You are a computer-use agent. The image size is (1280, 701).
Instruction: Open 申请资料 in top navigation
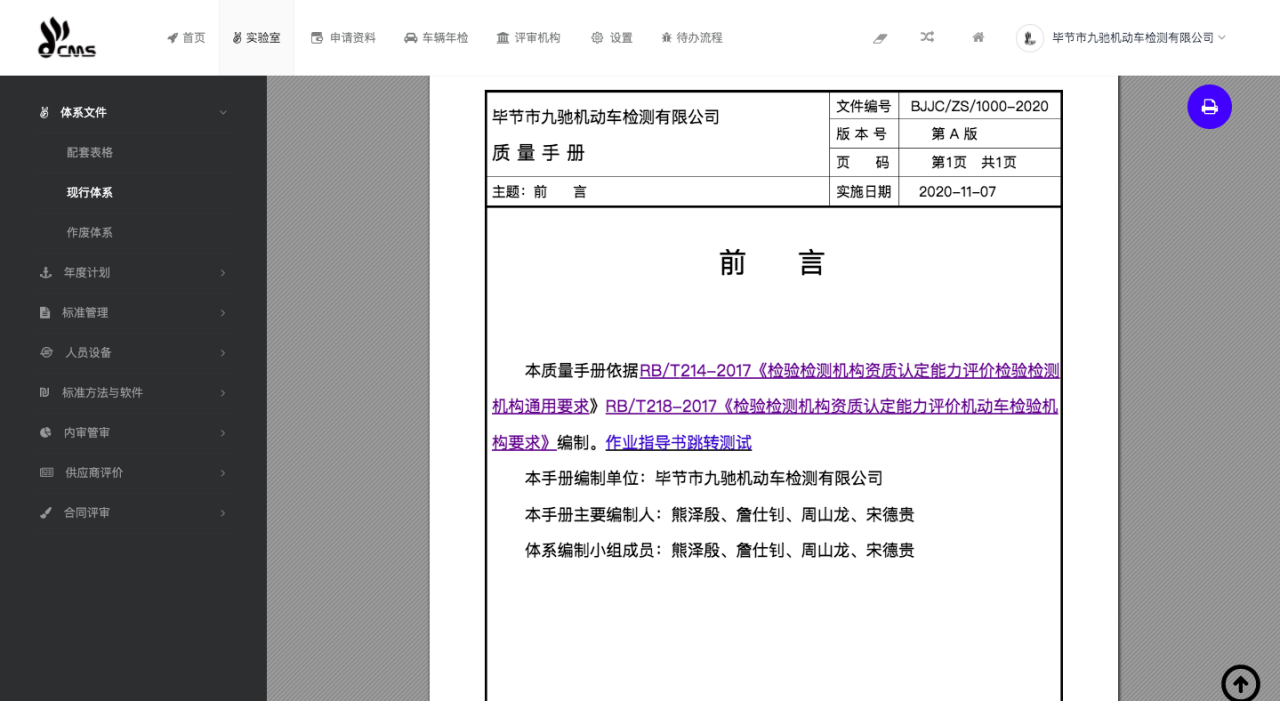343,38
